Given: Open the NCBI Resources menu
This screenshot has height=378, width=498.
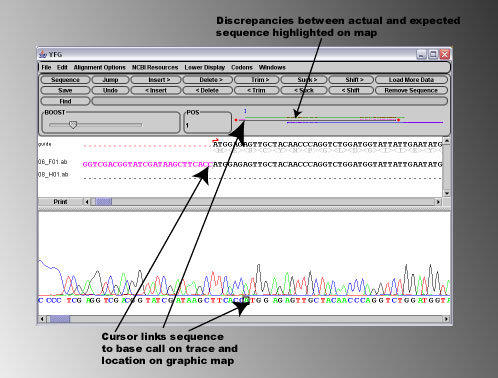Looking at the screenshot, I should pyautogui.click(x=155, y=67).
